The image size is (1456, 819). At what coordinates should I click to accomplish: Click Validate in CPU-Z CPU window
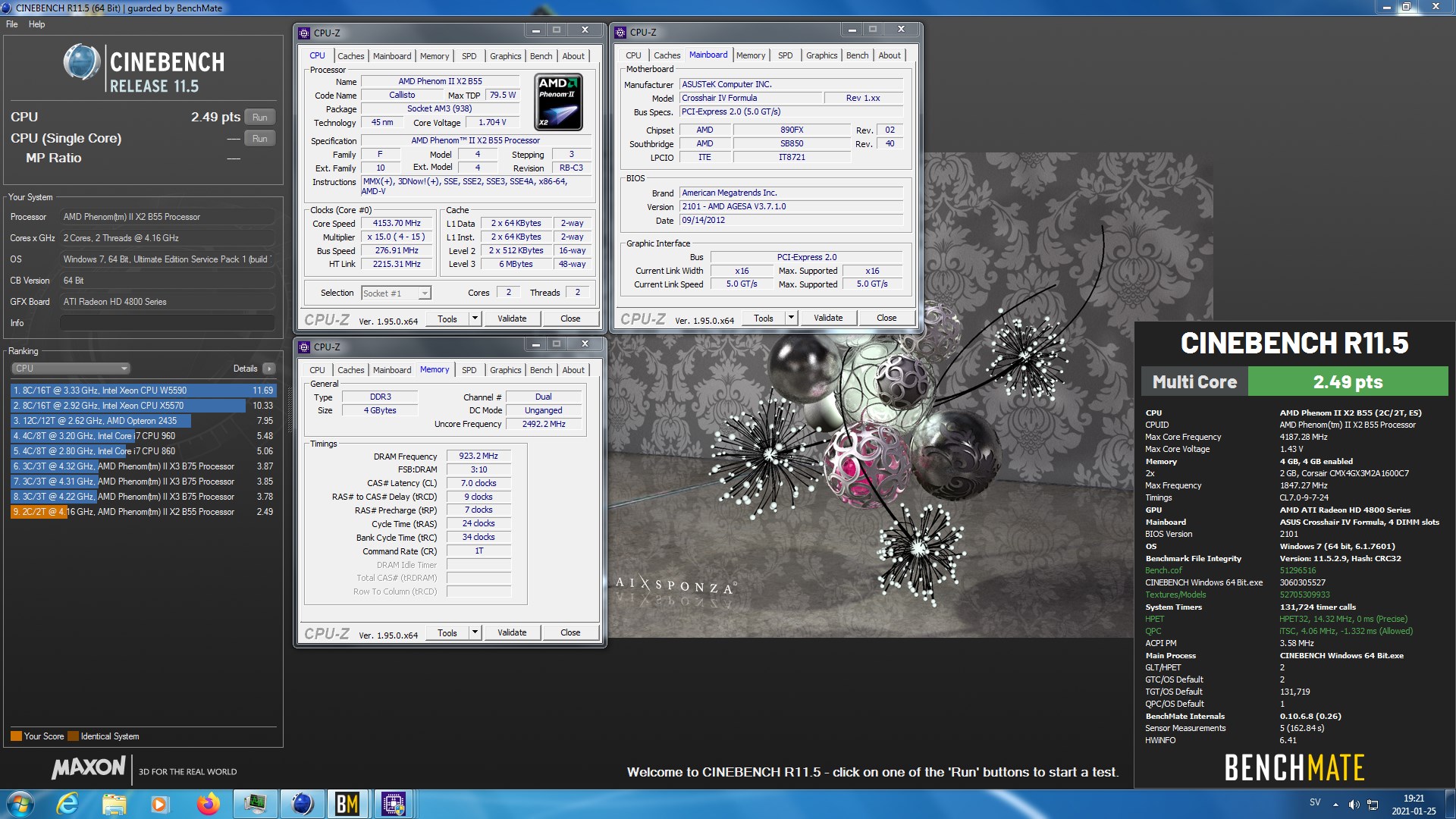click(512, 318)
